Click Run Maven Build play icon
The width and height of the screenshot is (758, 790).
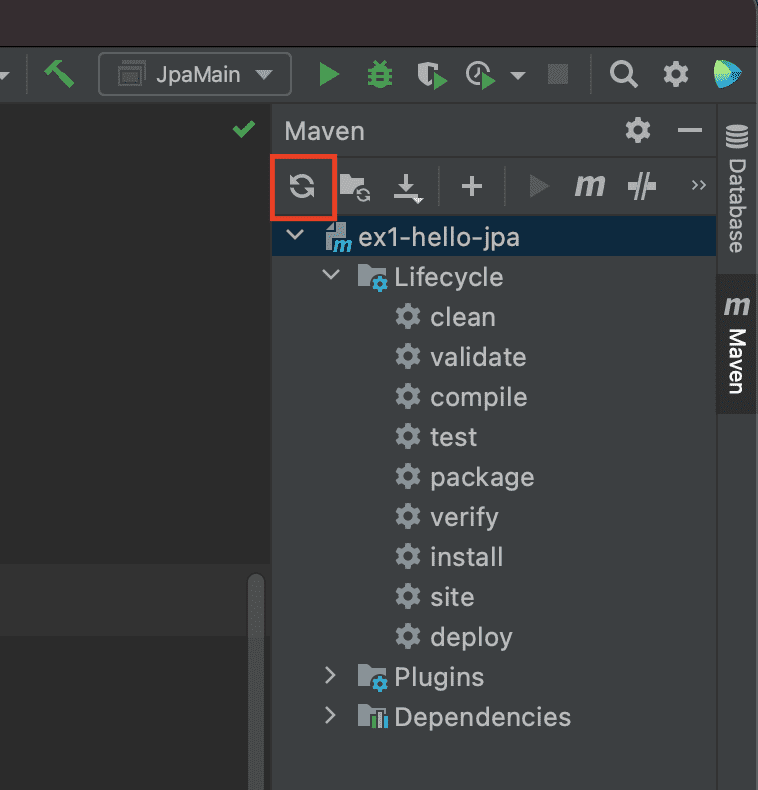[x=539, y=186]
